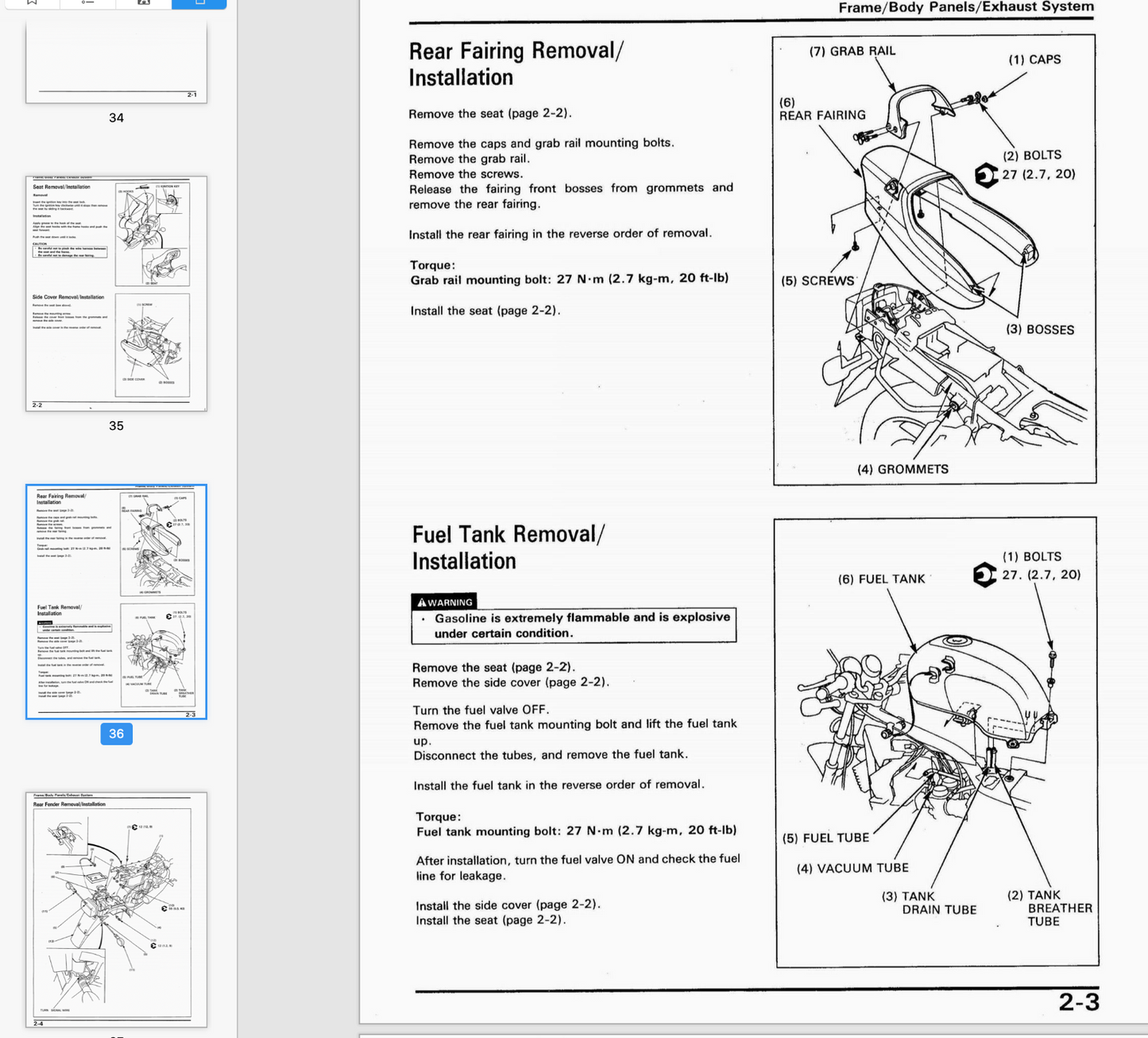This screenshot has height=1038, width=1148.
Task: Click torque wrench icon beside grab rail bolts
Action: click(x=986, y=175)
